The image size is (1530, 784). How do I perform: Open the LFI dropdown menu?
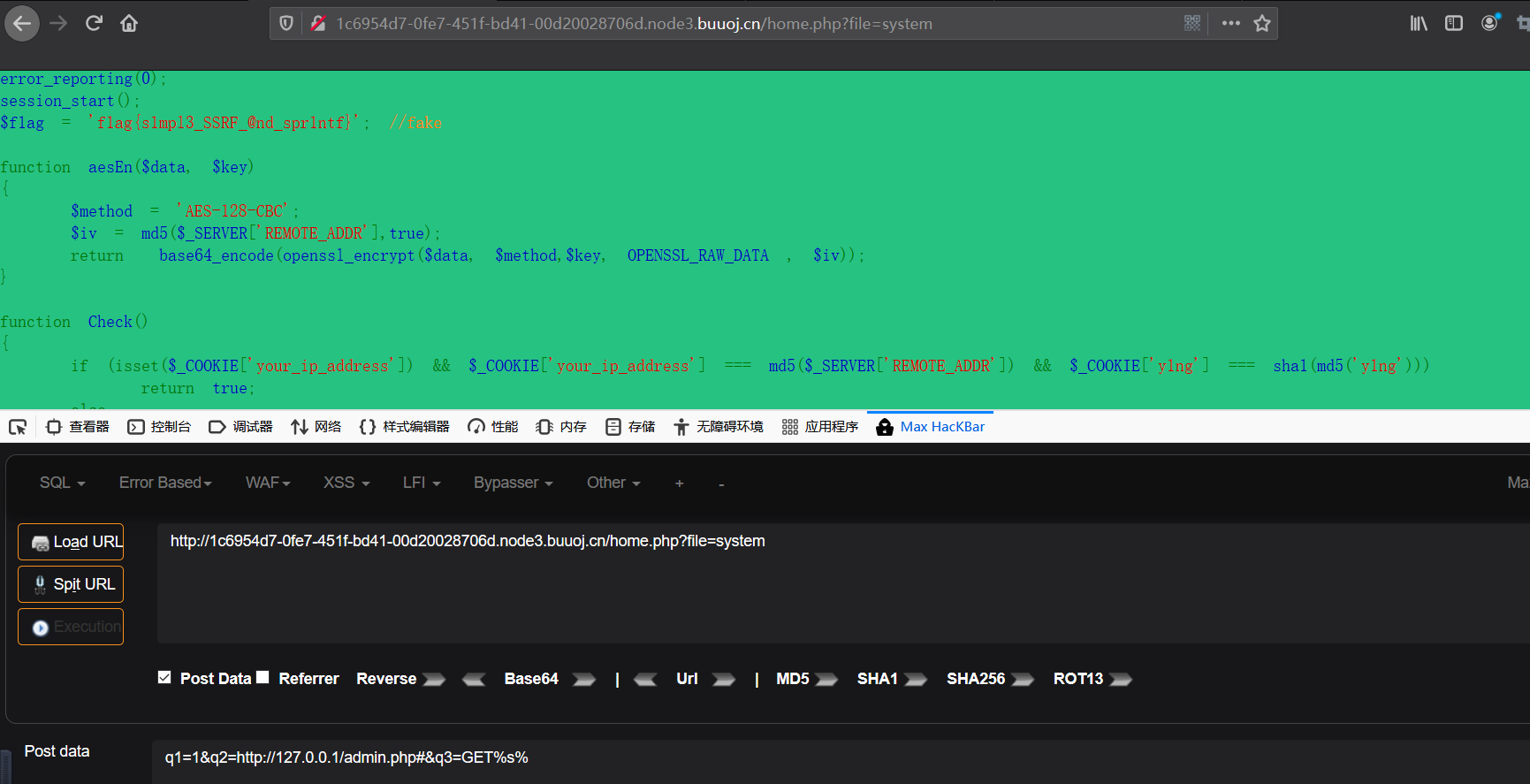(x=421, y=483)
